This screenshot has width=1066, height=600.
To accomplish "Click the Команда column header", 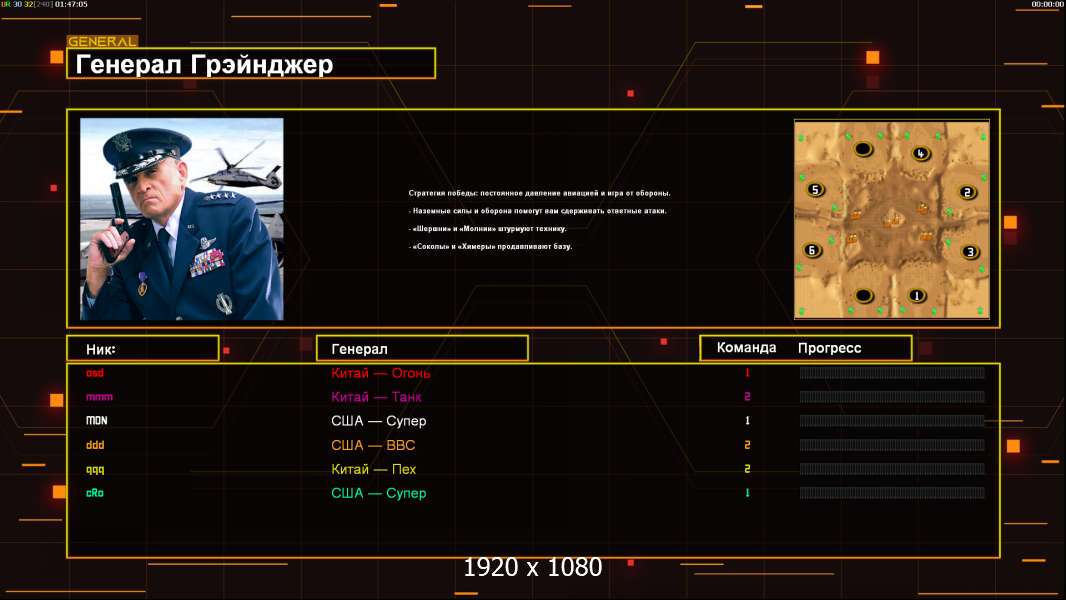I will click(x=746, y=348).
